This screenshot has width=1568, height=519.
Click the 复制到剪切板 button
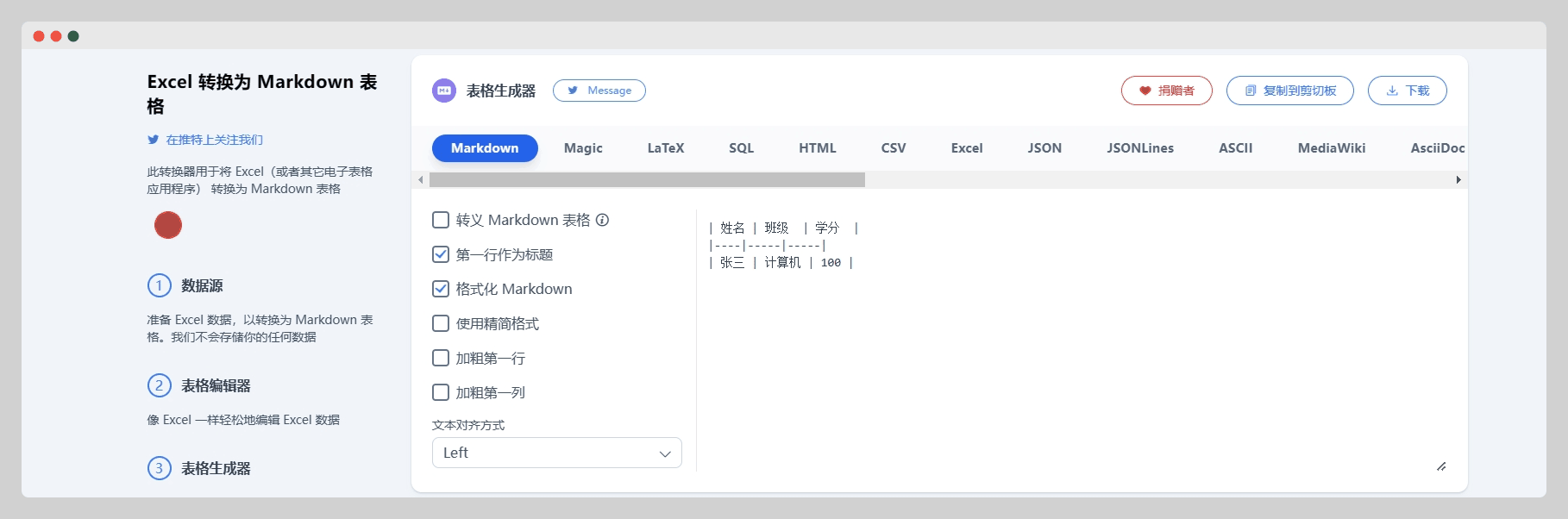point(1289,91)
